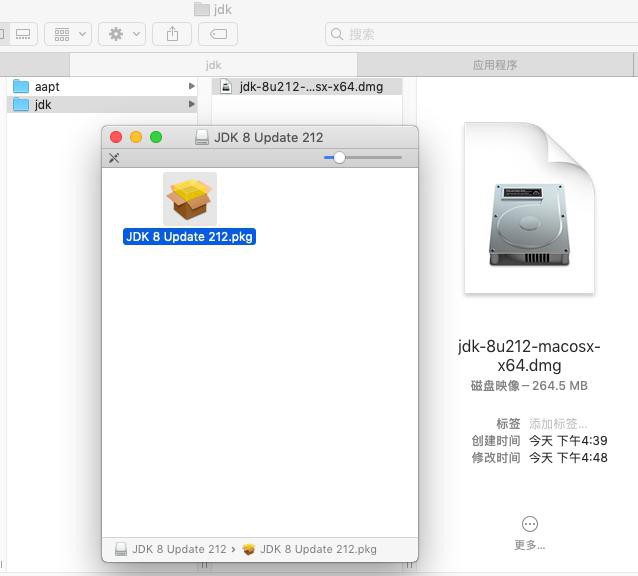
Task: Select the JDK 8 Update 212.pkg filename label
Action: click(189, 237)
